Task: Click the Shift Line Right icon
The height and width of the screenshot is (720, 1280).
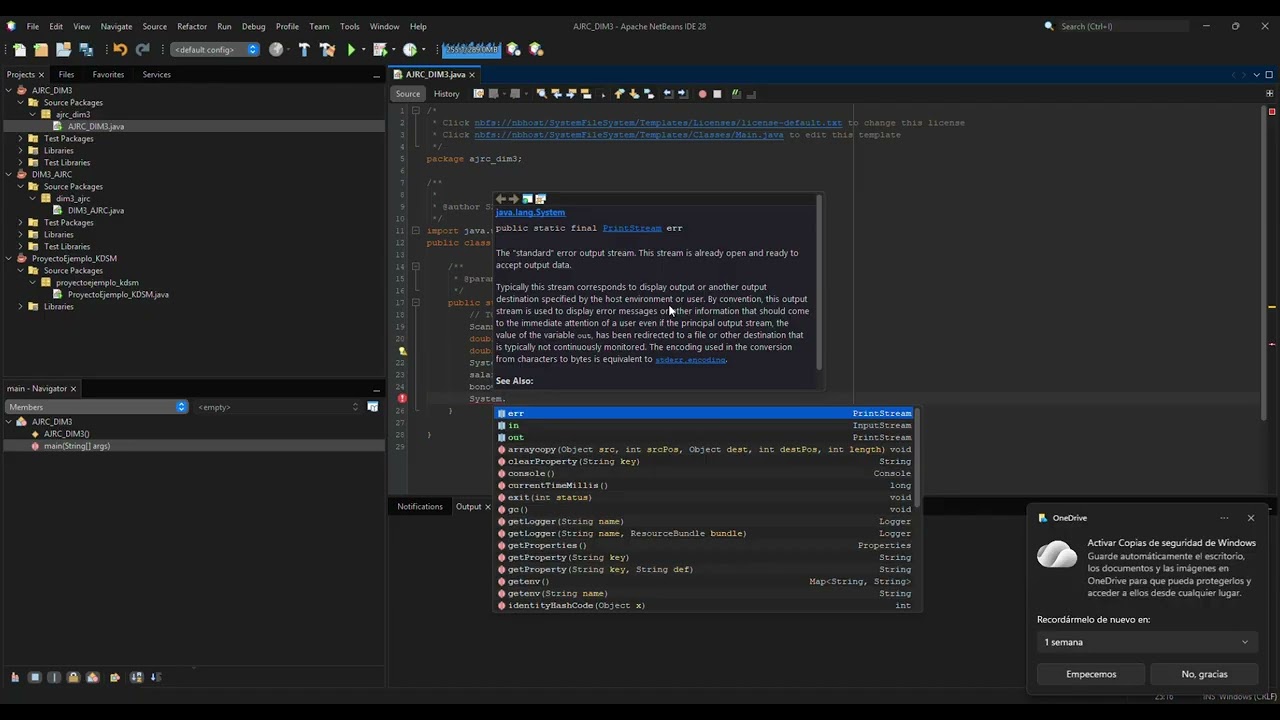Action: (683, 94)
